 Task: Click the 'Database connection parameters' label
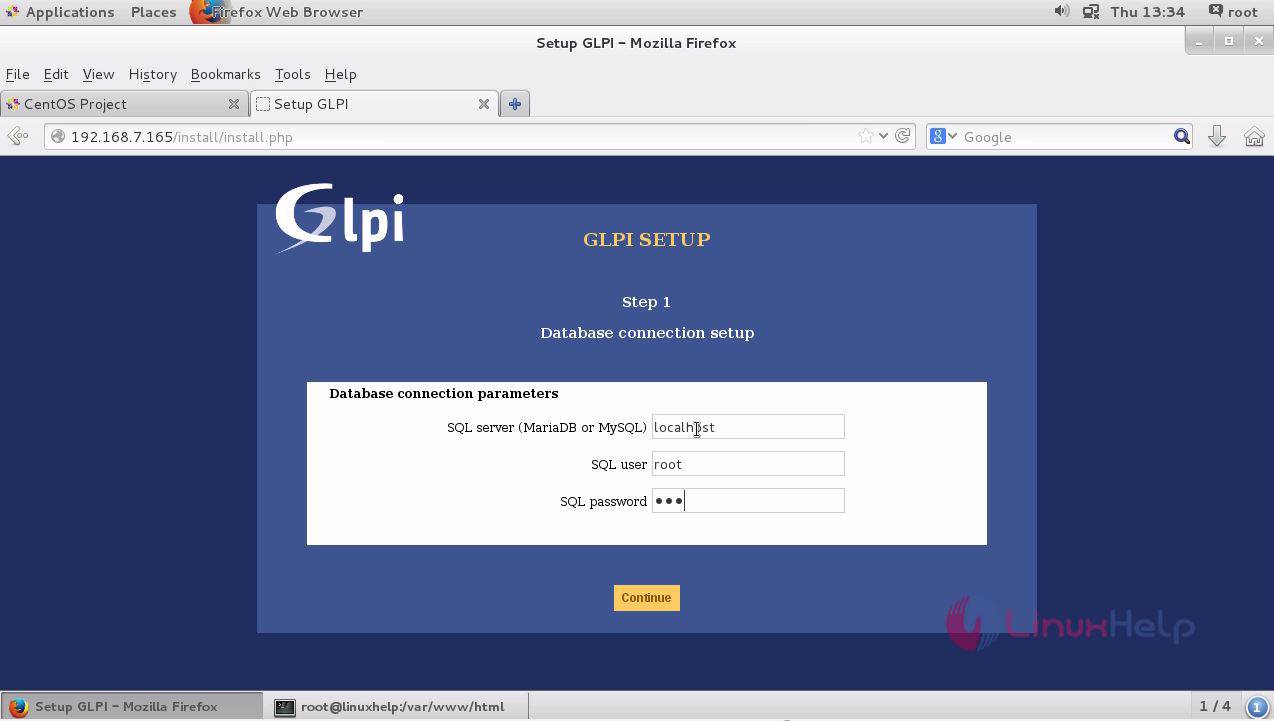[444, 393]
